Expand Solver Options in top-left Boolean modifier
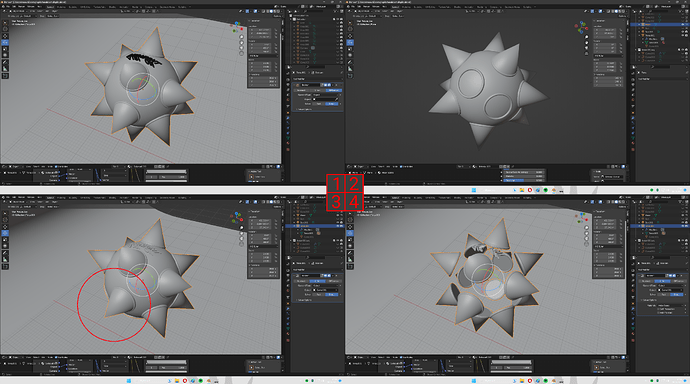This screenshot has width=690, height=384. click(305, 109)
